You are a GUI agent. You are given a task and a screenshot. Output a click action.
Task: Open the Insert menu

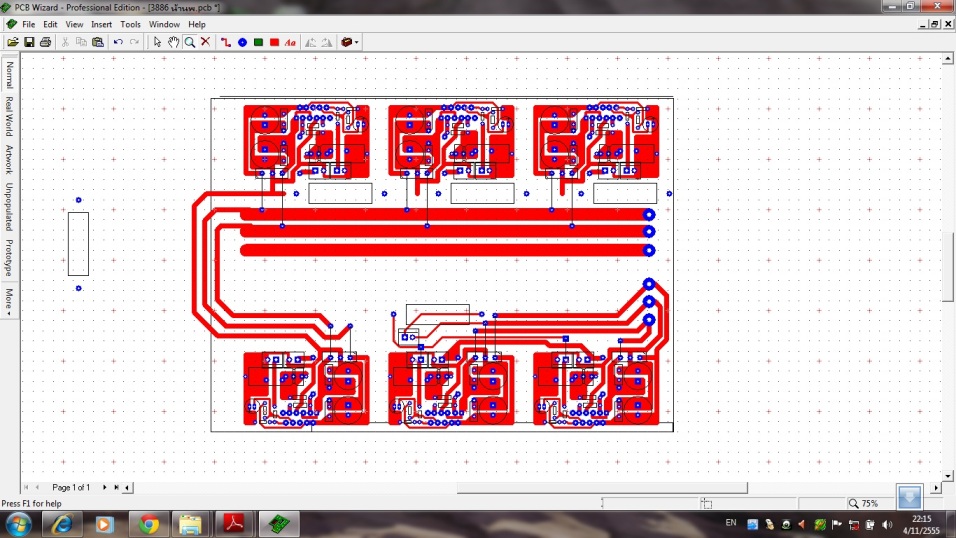point(102,24)
